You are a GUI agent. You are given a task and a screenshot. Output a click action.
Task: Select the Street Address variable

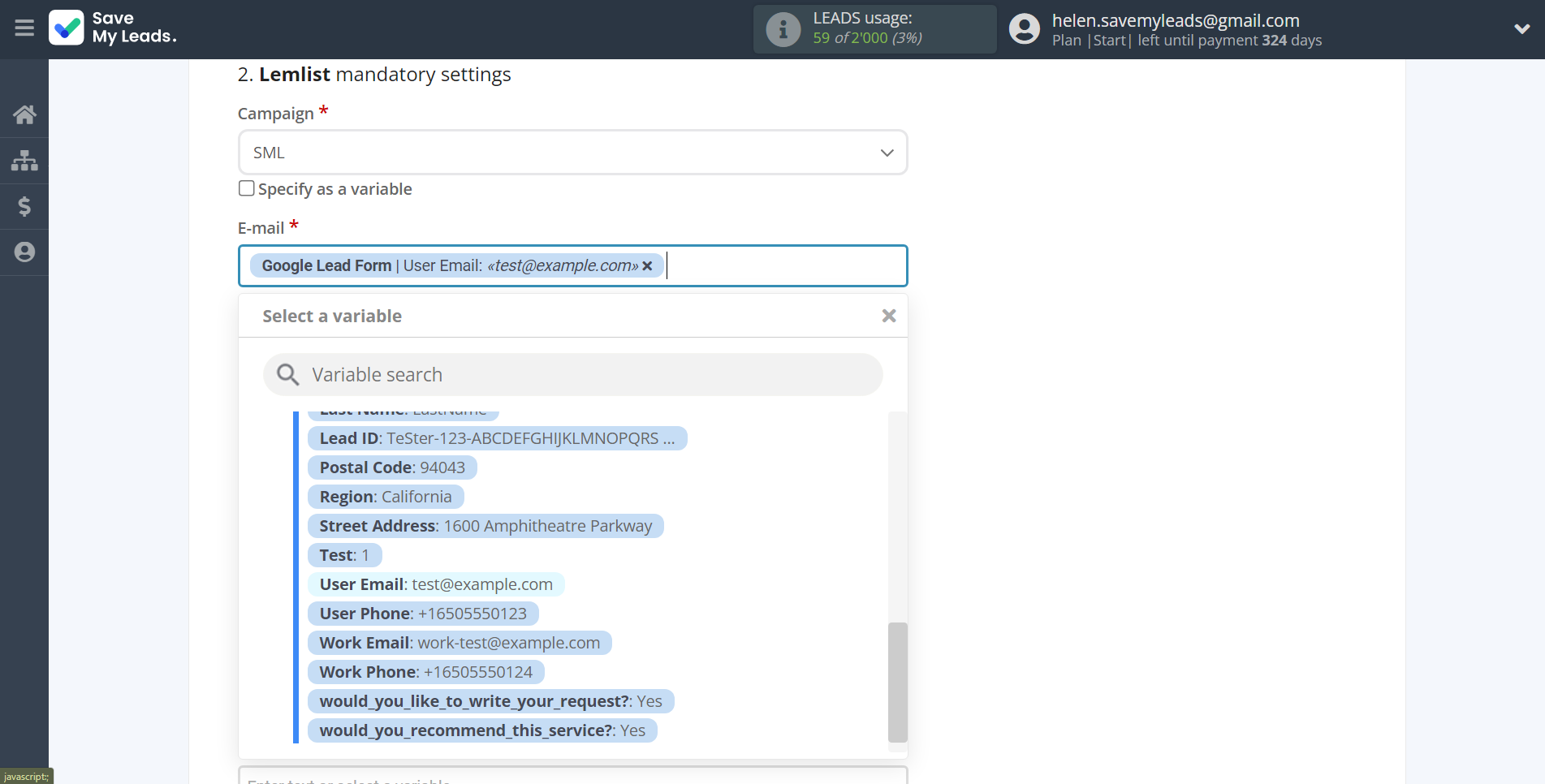pyautogui.click(x=486, y=526)
